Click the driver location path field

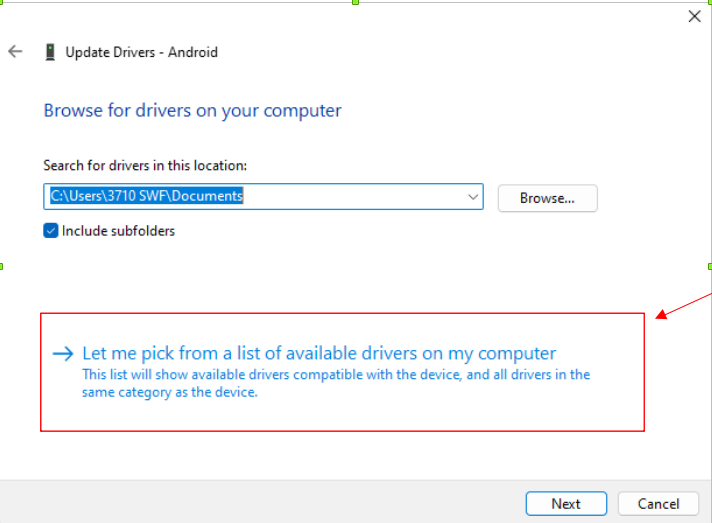(x=263, y=197)
